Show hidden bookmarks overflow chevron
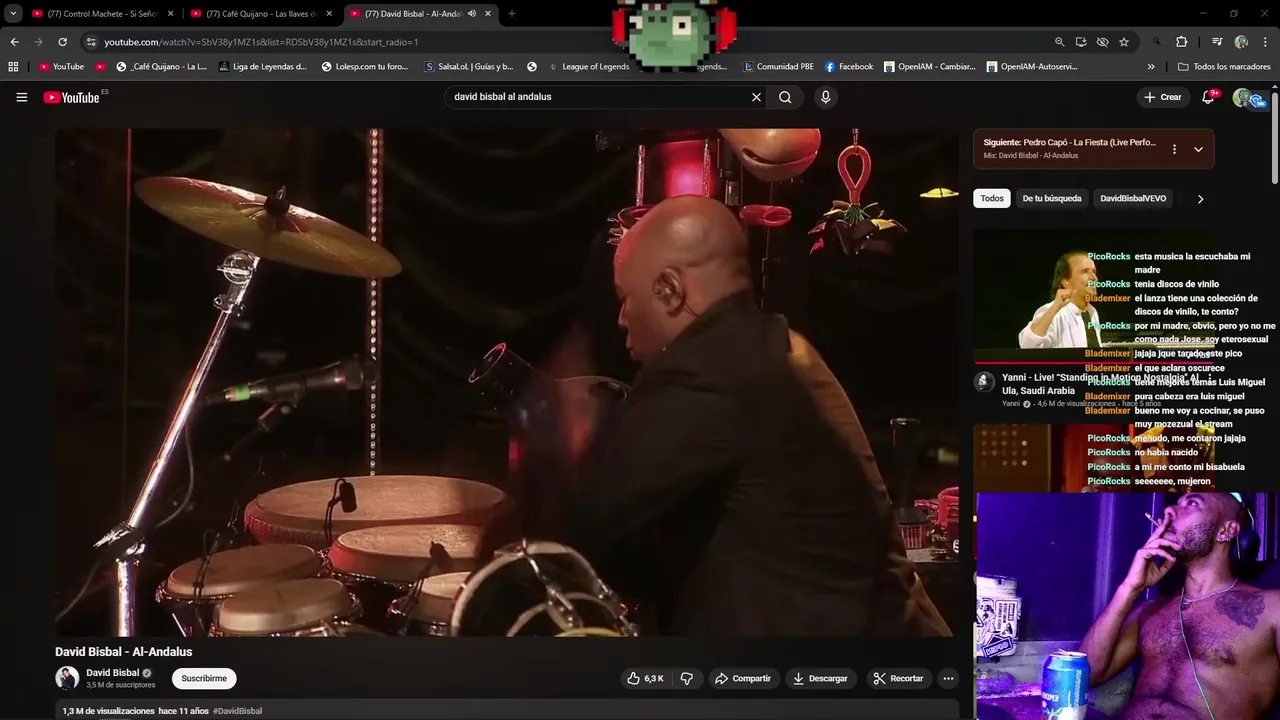This screenshot has height=720, width=1280. pos(1151,67)
